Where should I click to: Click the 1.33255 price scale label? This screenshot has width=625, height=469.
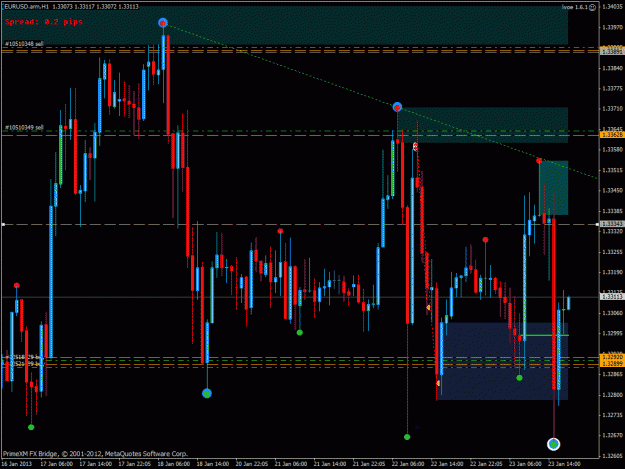pyautogui.click(x=612, y=252)
